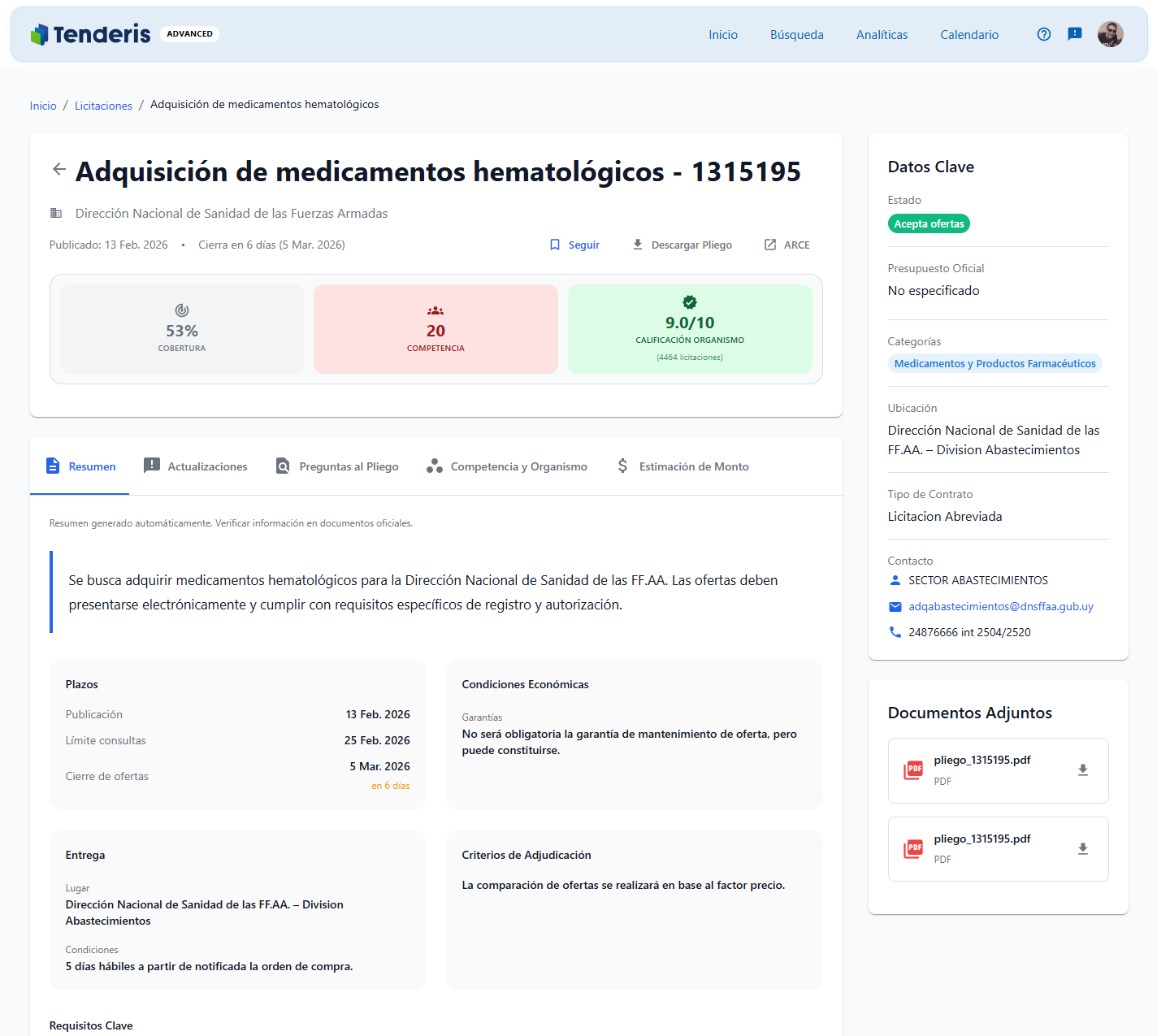Viewport: 1157px width, 1036px height.
Task: Open the Preguntas al Pliego tab
Action: tap(337, 466)
